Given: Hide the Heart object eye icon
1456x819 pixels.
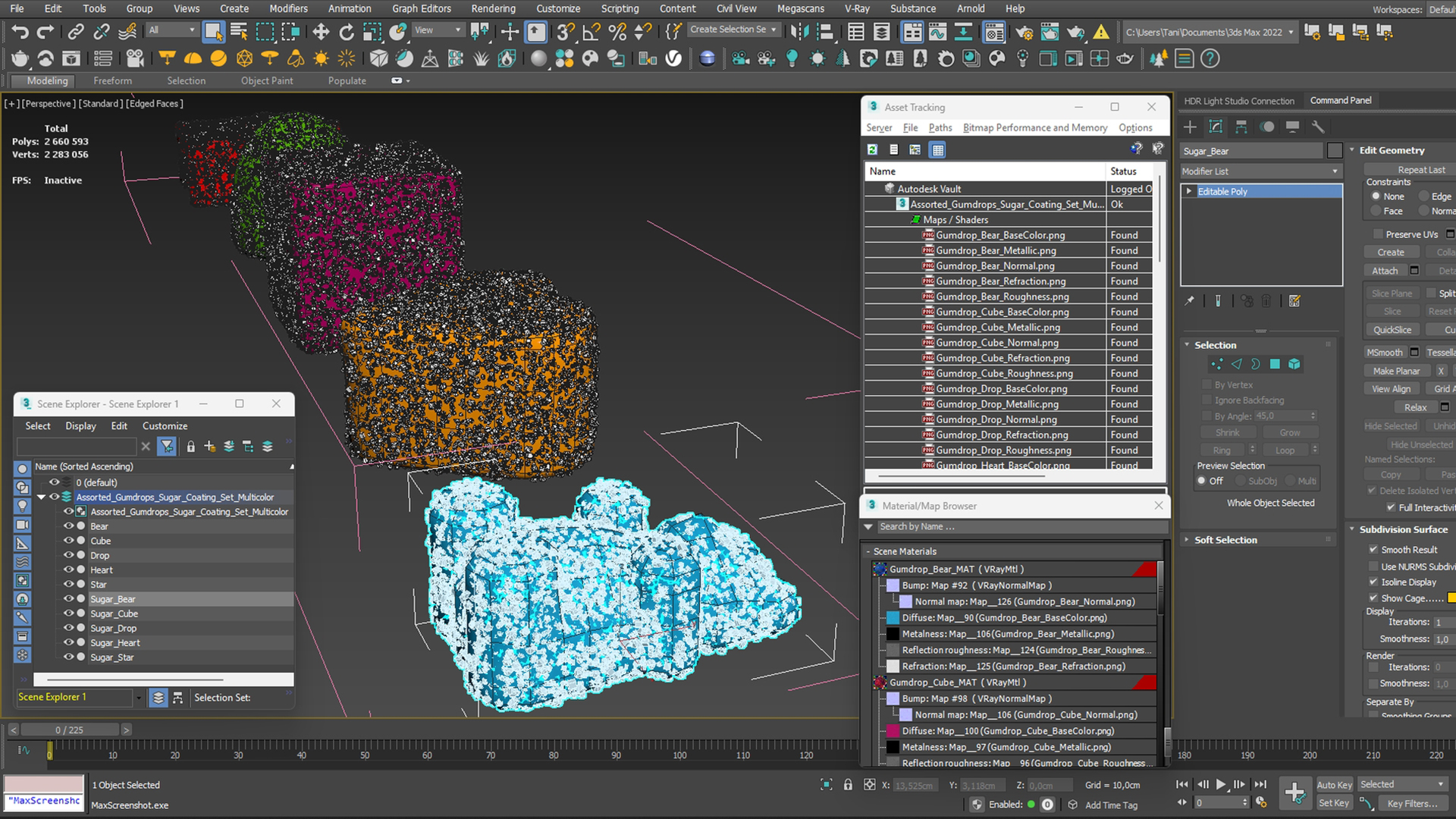Looking at the screenshot, I should pyautogui.click(x=68, y=570).
